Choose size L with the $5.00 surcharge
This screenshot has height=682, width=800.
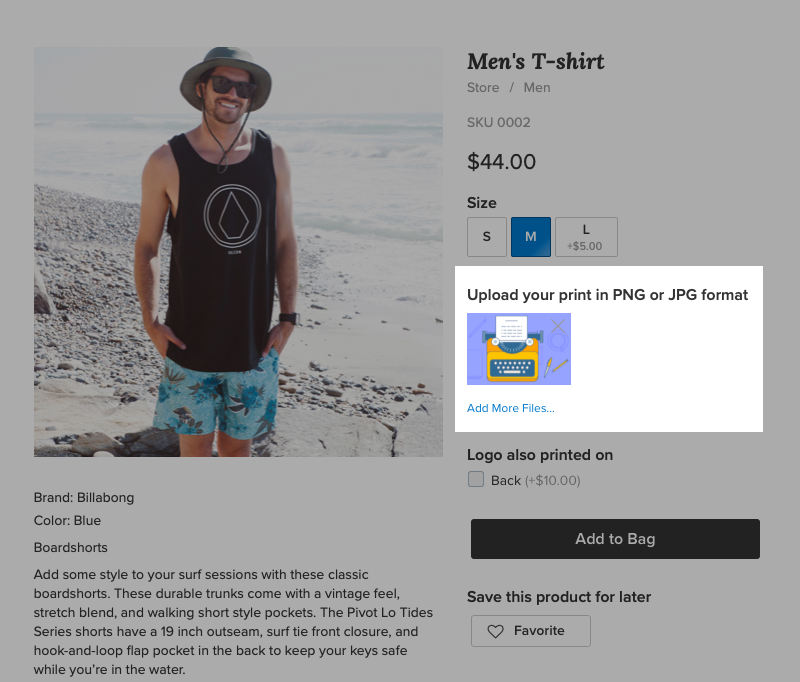pos(586,237)
